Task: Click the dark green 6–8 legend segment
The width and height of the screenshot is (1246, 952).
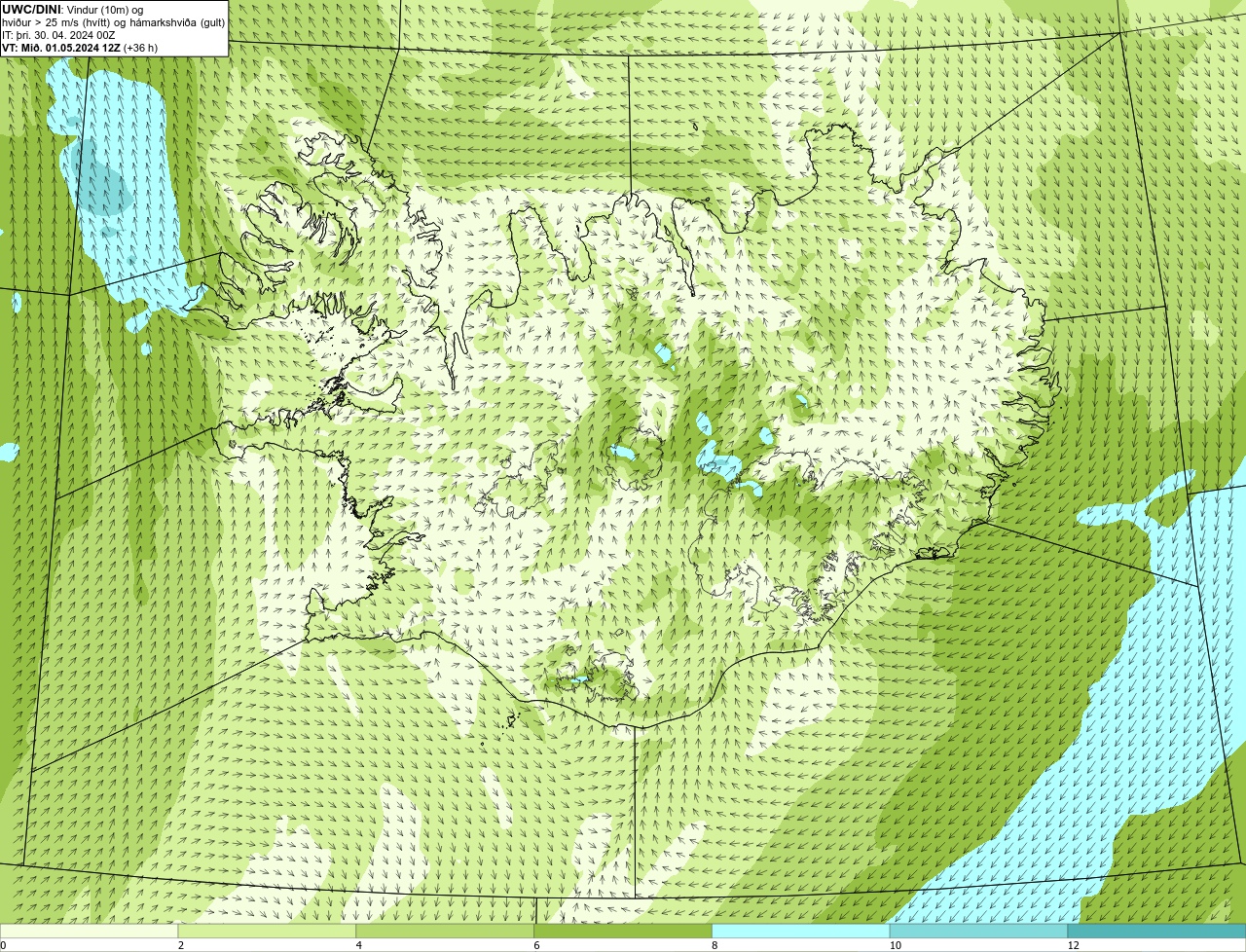Action: tap(623, 931)
